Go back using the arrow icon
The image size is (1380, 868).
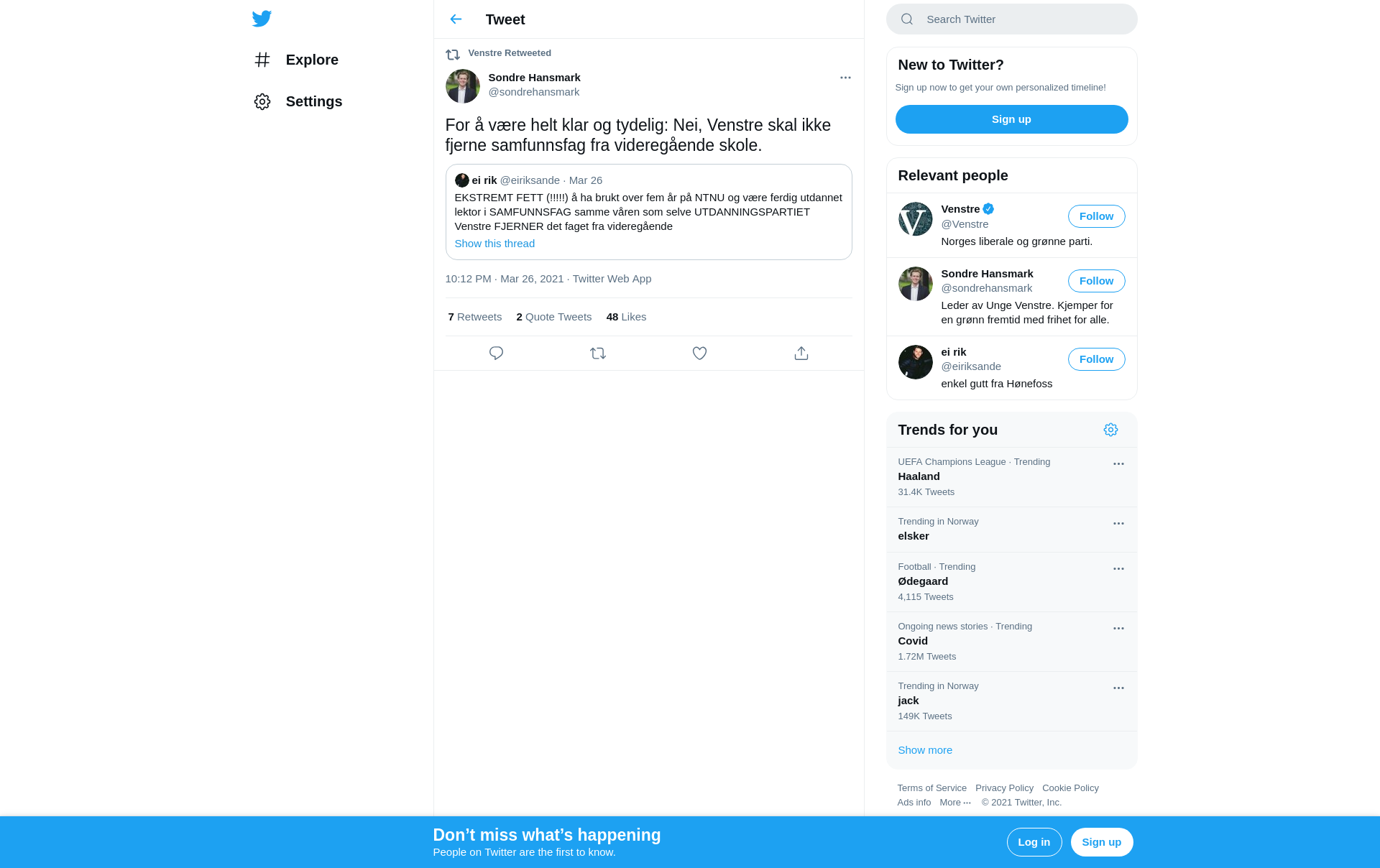pyautogui.click(x=456, y=19)
